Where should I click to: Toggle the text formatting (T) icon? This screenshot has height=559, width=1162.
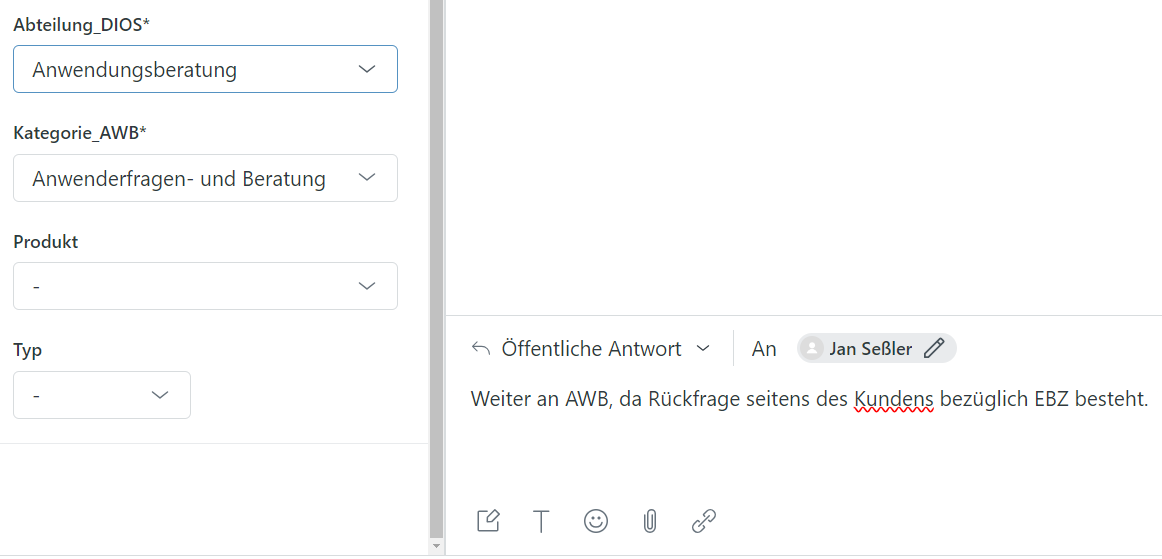click(541, 521)
